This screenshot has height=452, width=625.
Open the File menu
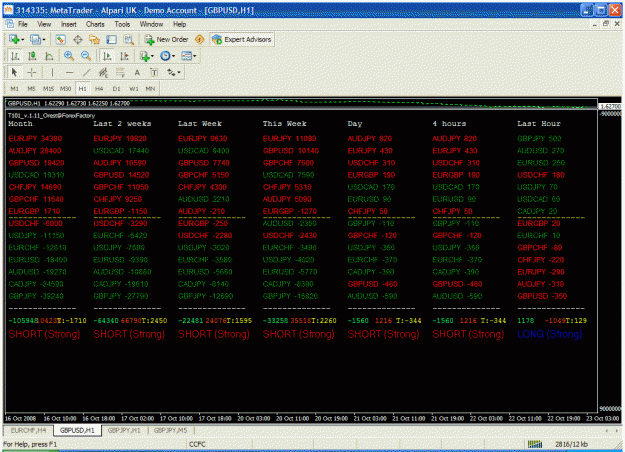[x=23, y=24]
